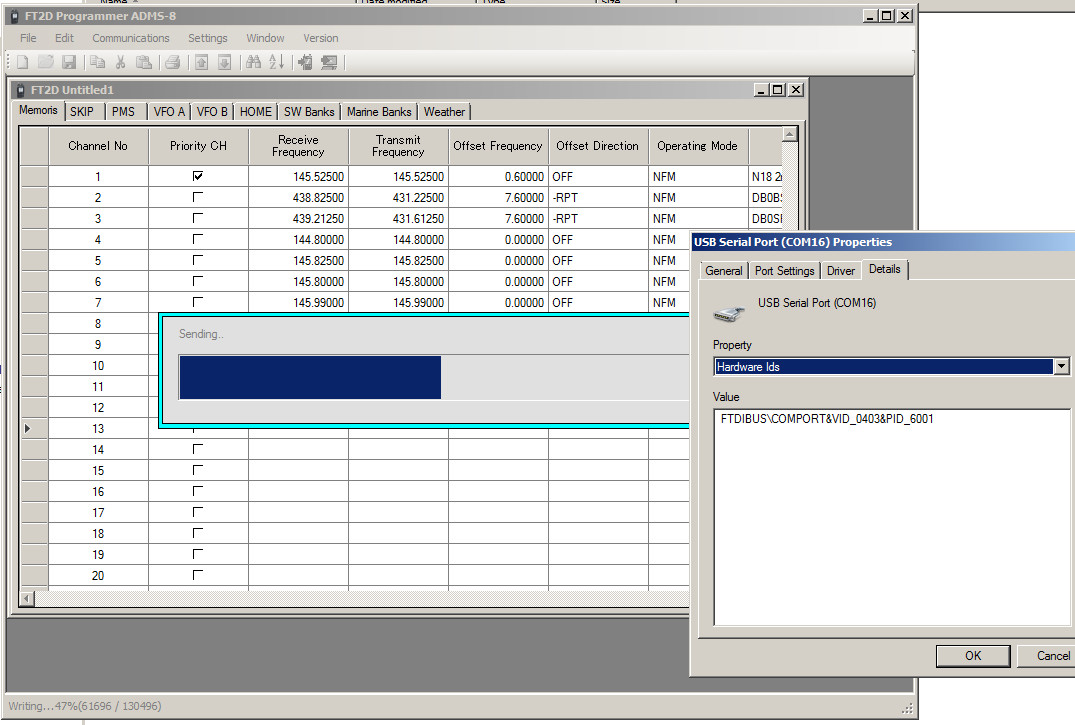Click the Hardware Ids value FTDIBUS\COMPORT&VID_0403&PID_6001
This screenshot has width=1075, height=725.
coord(827,419)
